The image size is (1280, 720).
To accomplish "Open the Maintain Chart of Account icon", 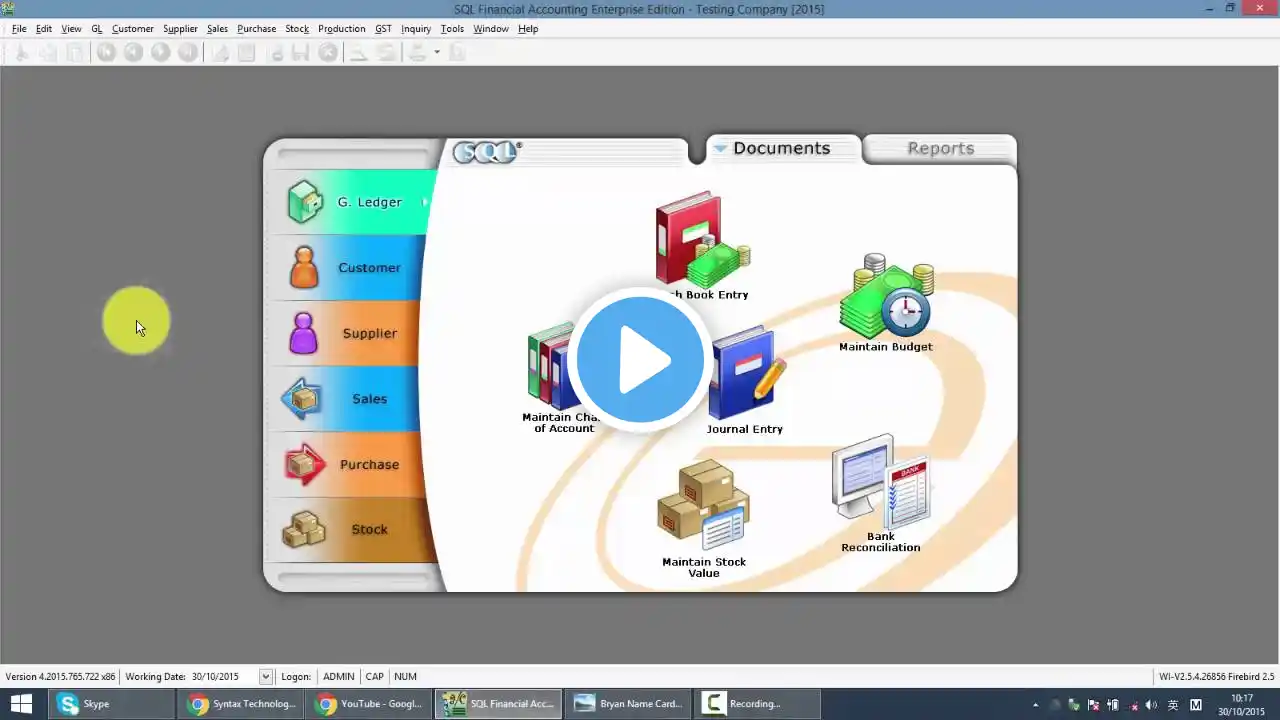I will 563,378.
